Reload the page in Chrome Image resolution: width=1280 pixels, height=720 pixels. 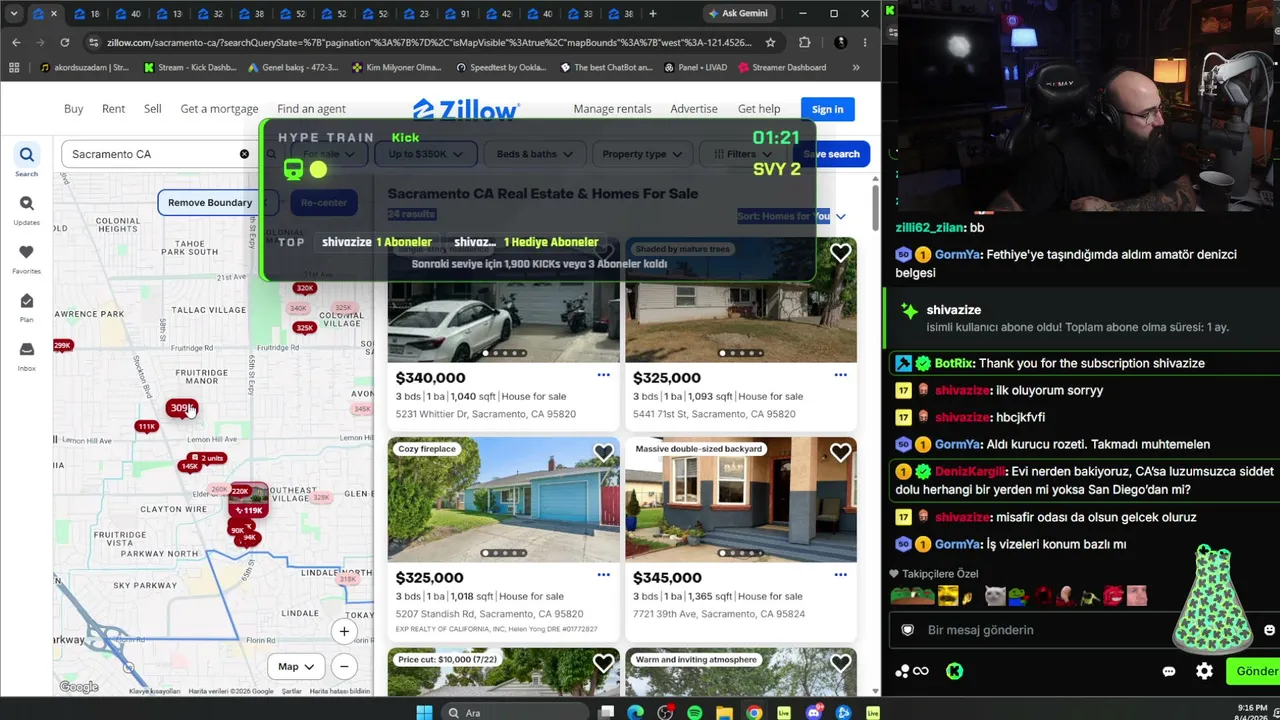[x=65, y=42]
